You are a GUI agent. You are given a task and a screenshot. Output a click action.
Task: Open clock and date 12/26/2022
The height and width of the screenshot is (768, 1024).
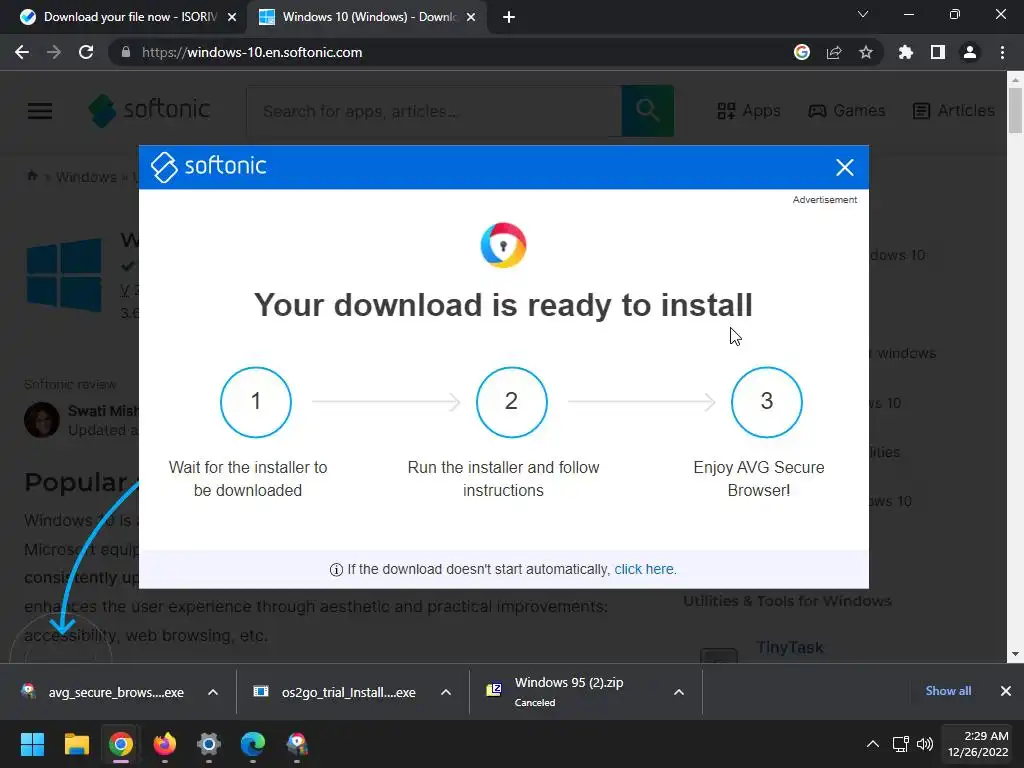pyautogui.click(x=978, y=744)
